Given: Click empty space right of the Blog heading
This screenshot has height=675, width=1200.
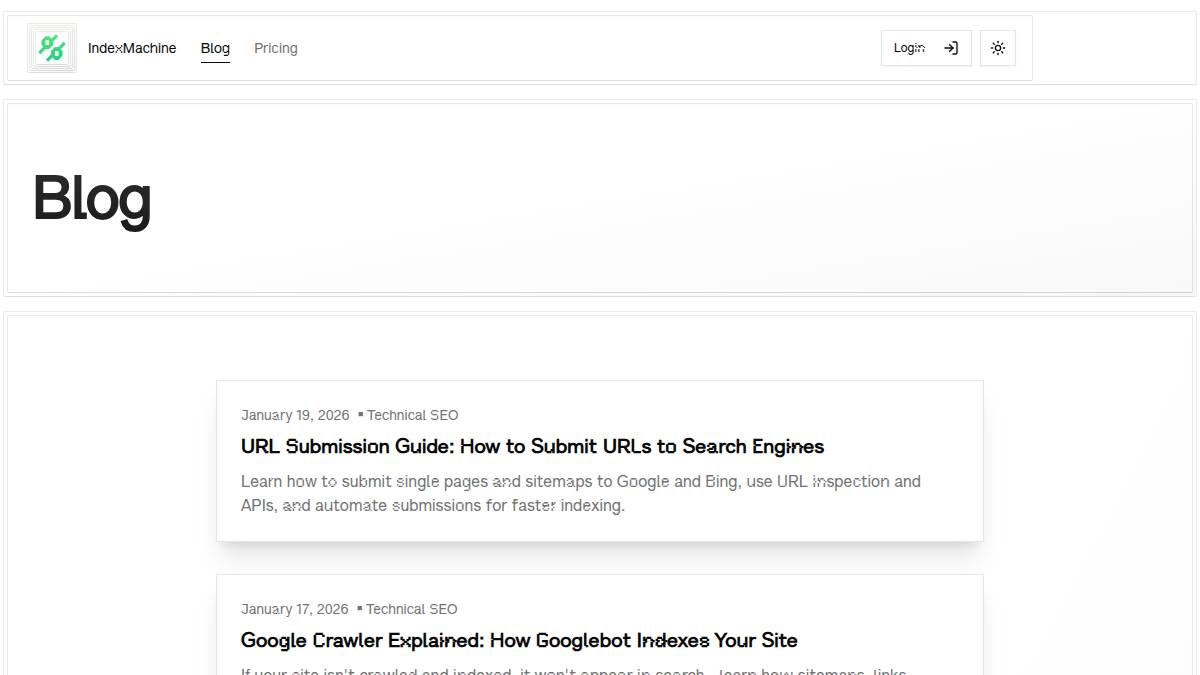Looking at the screenshot, I should tap(650, 199).
